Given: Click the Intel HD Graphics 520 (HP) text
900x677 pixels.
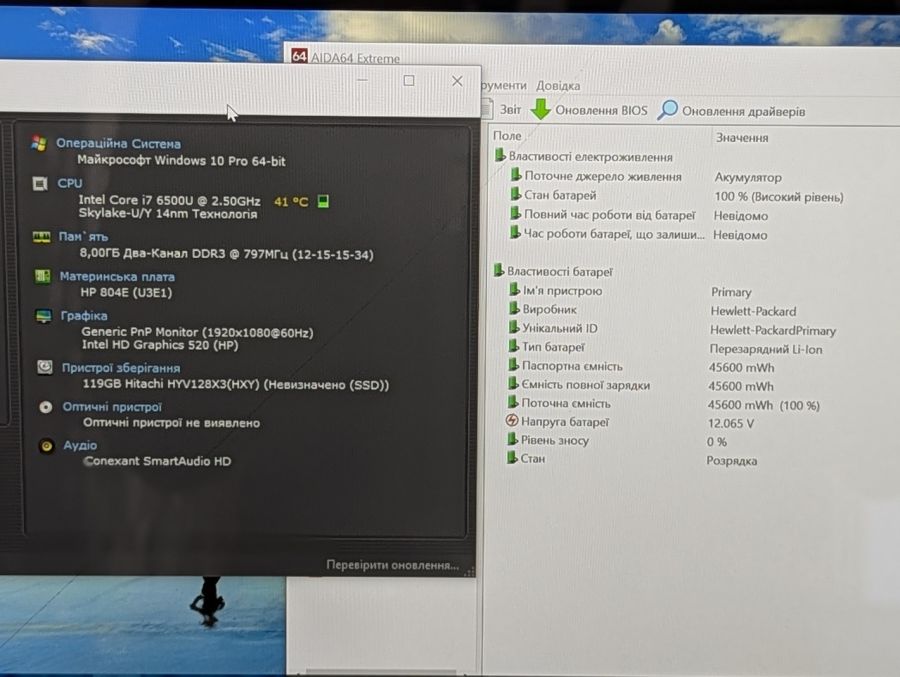Looking at the screenshot, I should [x=160, y=345].
